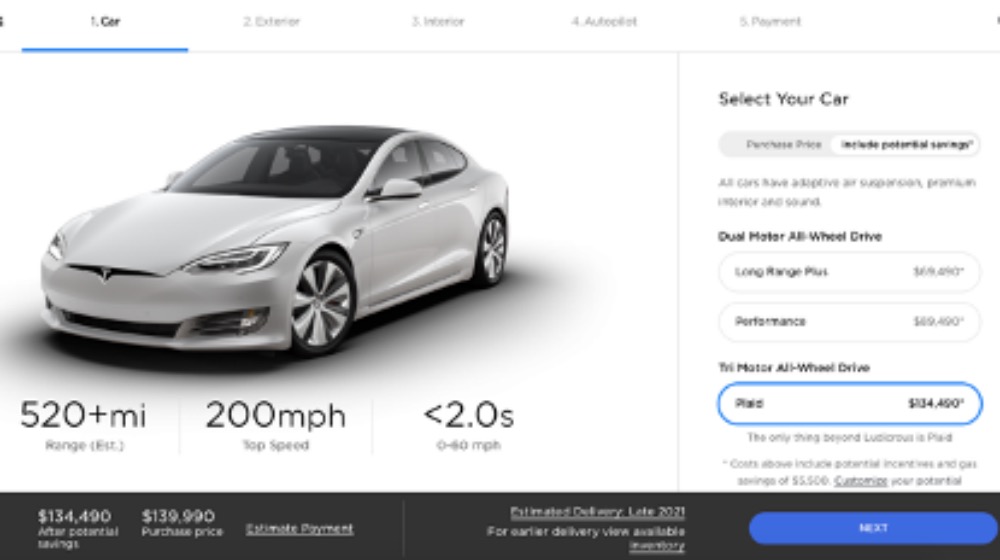Click the 'Top Speed' caption

click(x=276, y=445)
